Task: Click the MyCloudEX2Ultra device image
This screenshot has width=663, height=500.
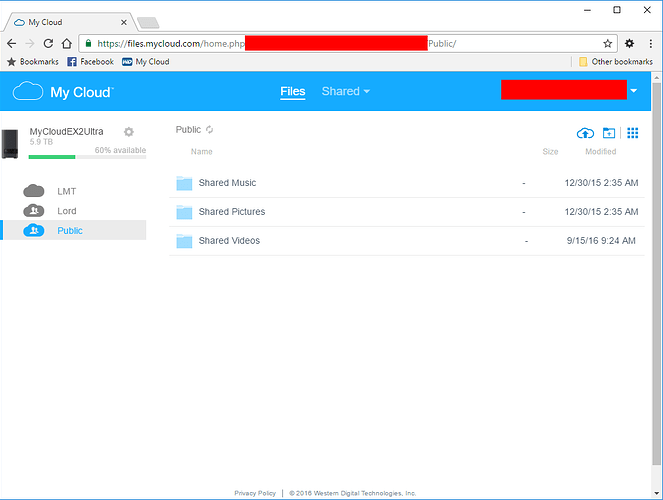Action: tap(10, 144)
